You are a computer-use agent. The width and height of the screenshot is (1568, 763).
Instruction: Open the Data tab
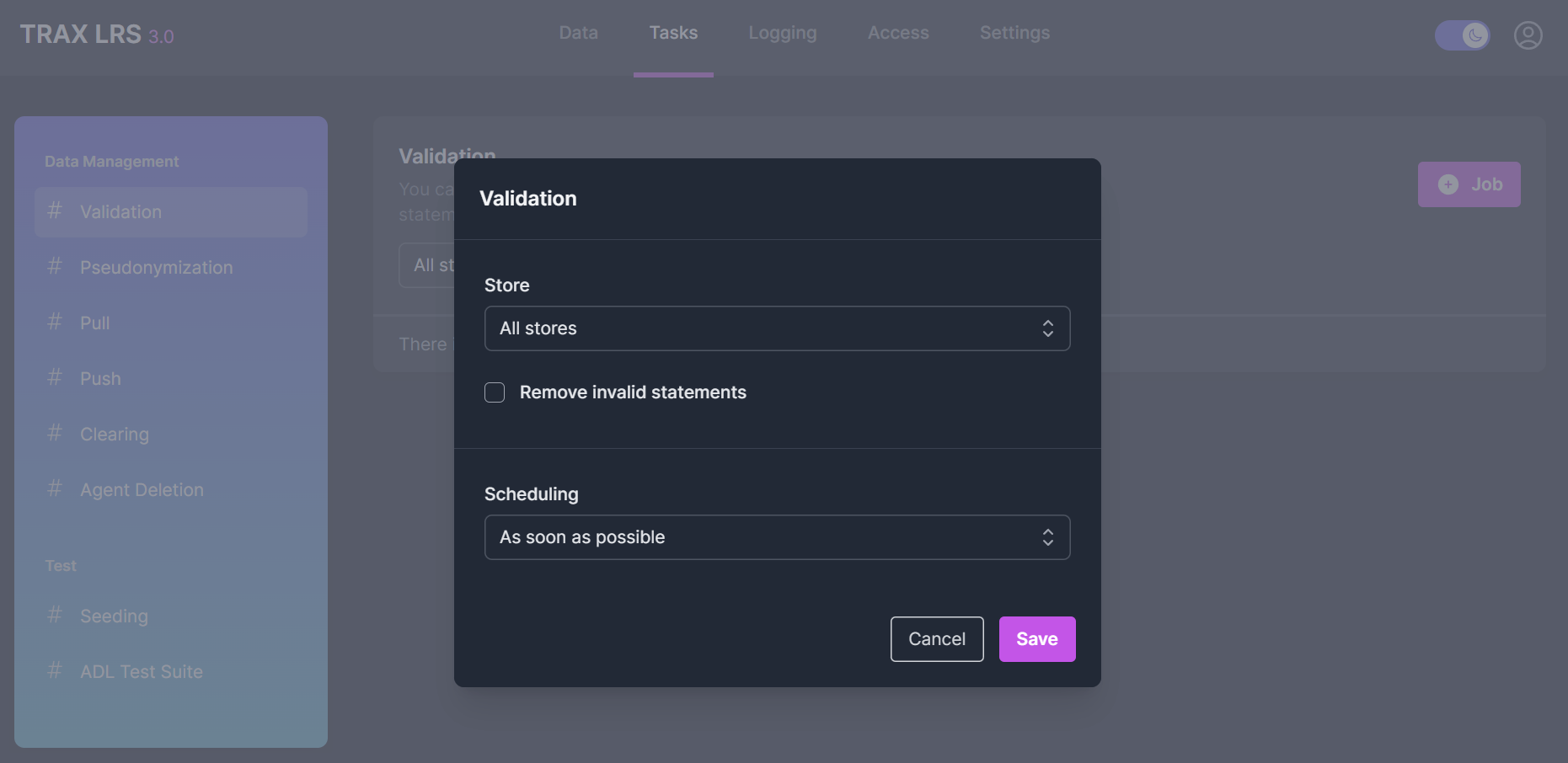click(x=578, y=33)
